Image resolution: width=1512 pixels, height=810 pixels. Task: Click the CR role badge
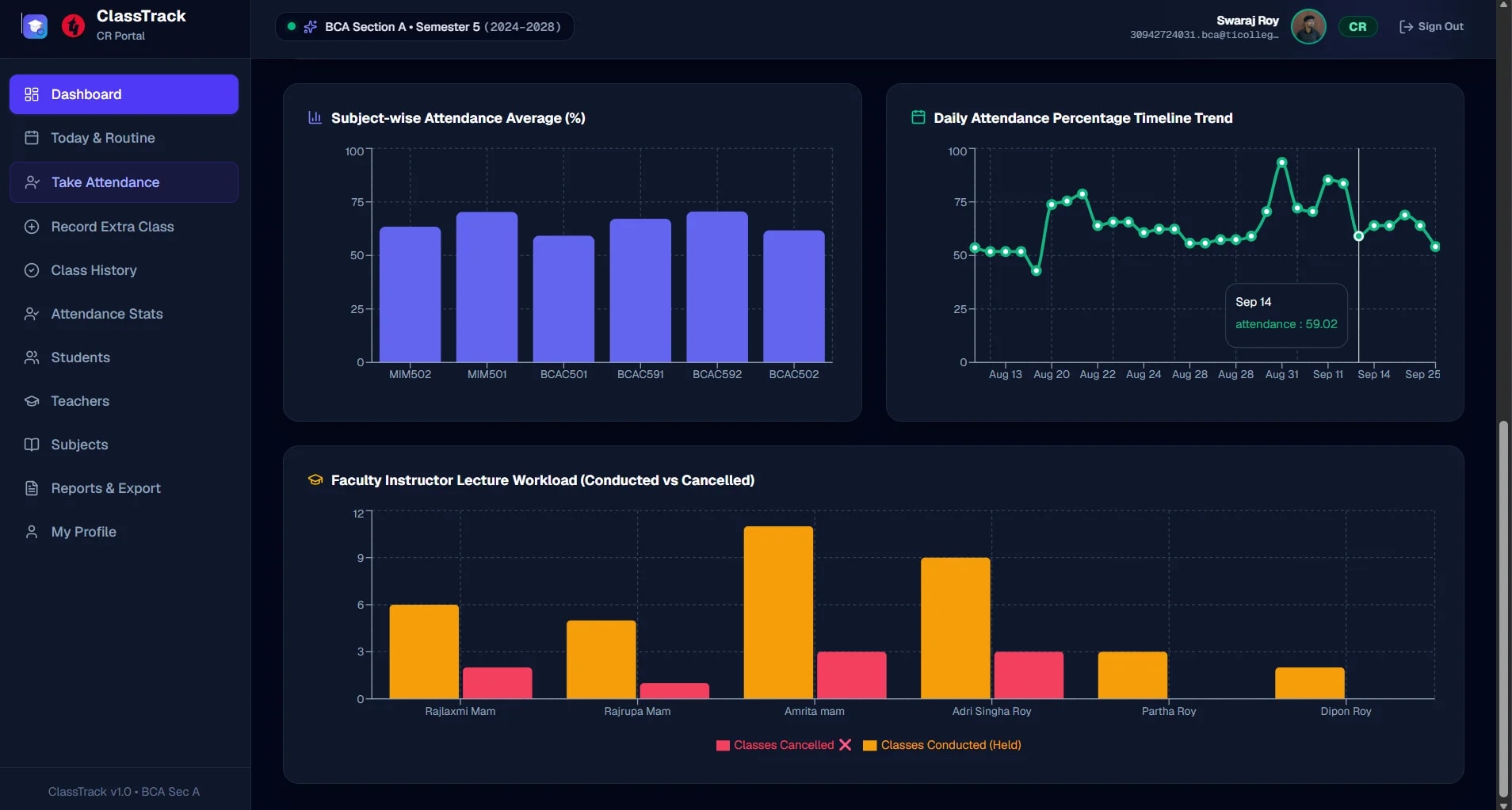pos(1357,27)
